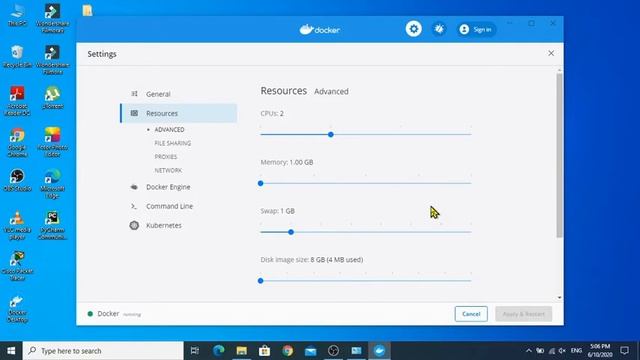This screenshot has width=640, height=360.
Task: Open the PROXIES sub-section
Action: click(x=166, y=157)
